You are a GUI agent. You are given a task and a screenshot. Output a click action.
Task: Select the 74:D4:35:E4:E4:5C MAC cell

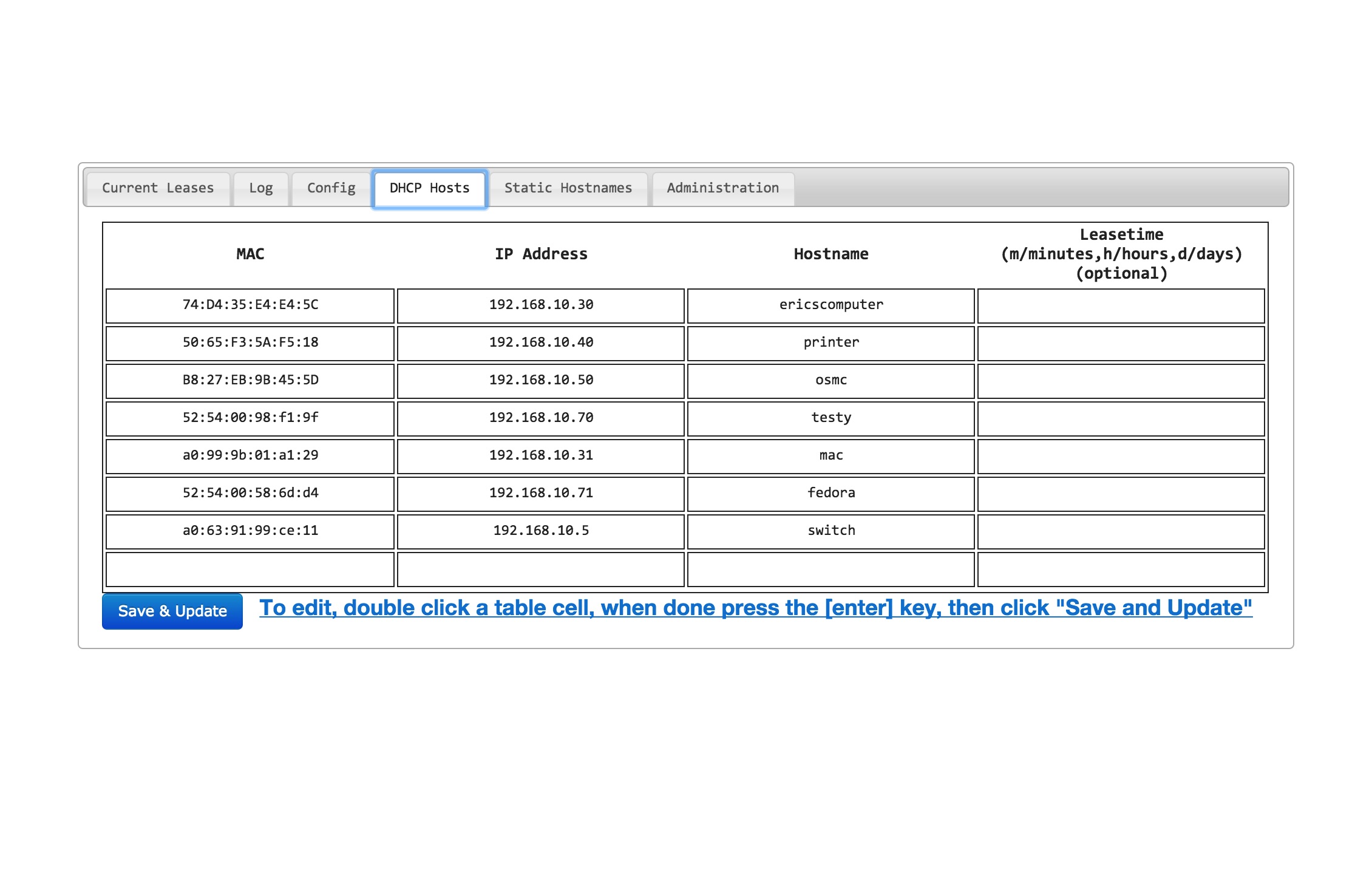(250, 305)
